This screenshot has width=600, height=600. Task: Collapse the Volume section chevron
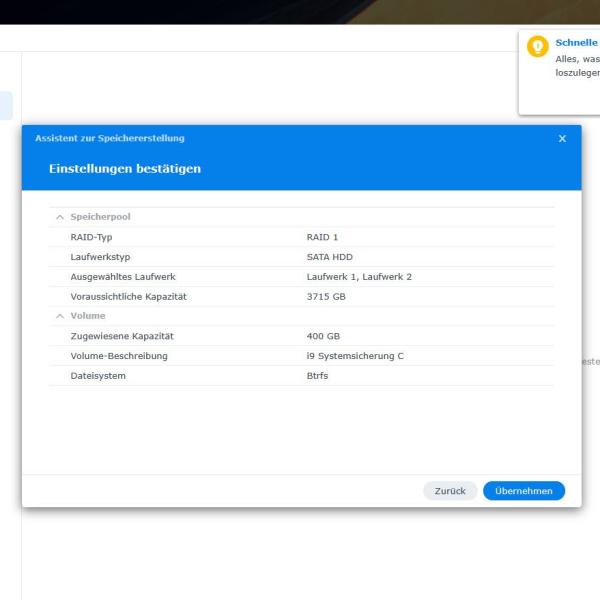point(60,316)
